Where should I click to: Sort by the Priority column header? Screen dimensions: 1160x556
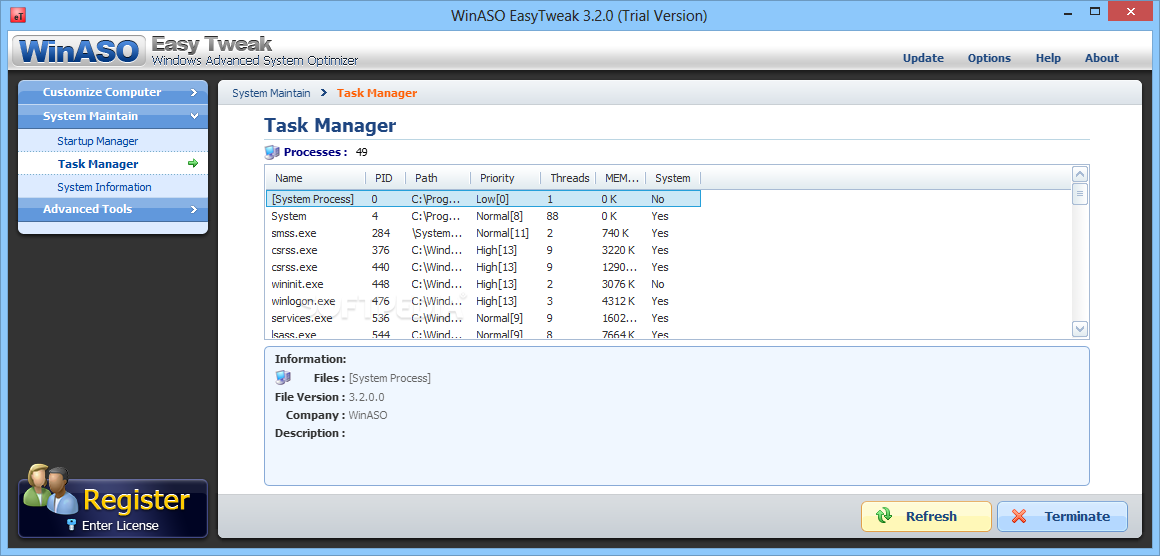[x=505, y=178]
